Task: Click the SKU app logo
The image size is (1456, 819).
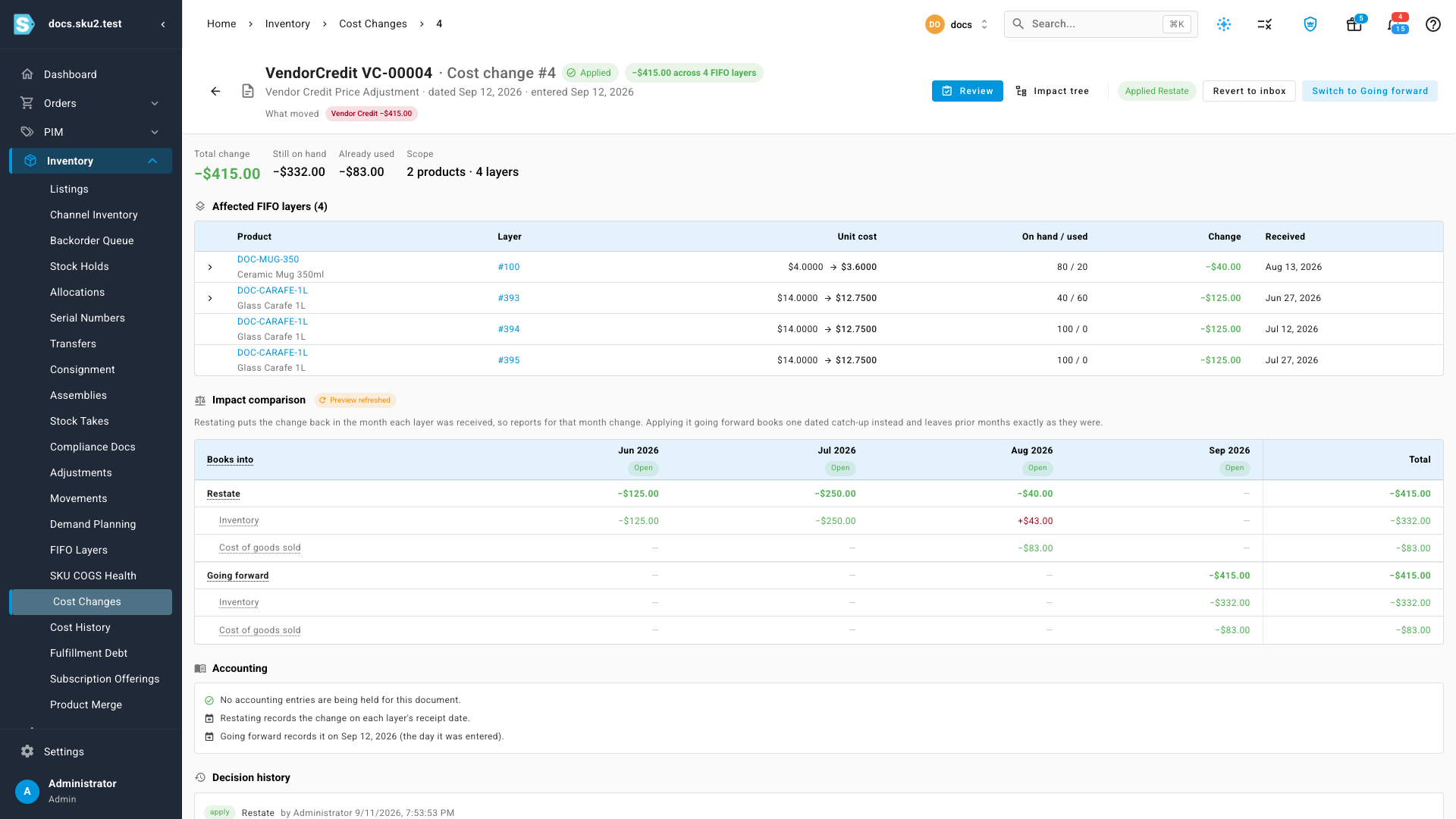Action: pos(24,24)
